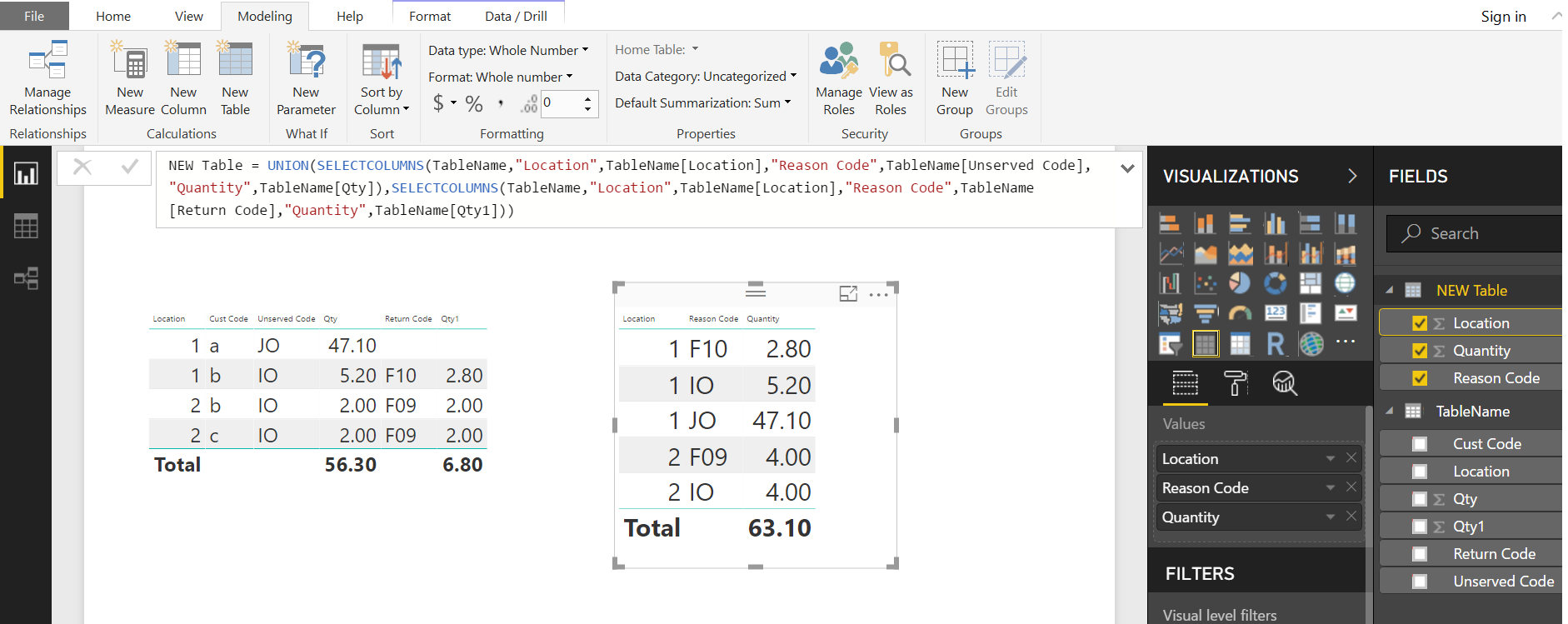Screen dimensions: 1568x624
Task: Uncheck Quantity under NEW Table
Action: tap(1420, 351)
